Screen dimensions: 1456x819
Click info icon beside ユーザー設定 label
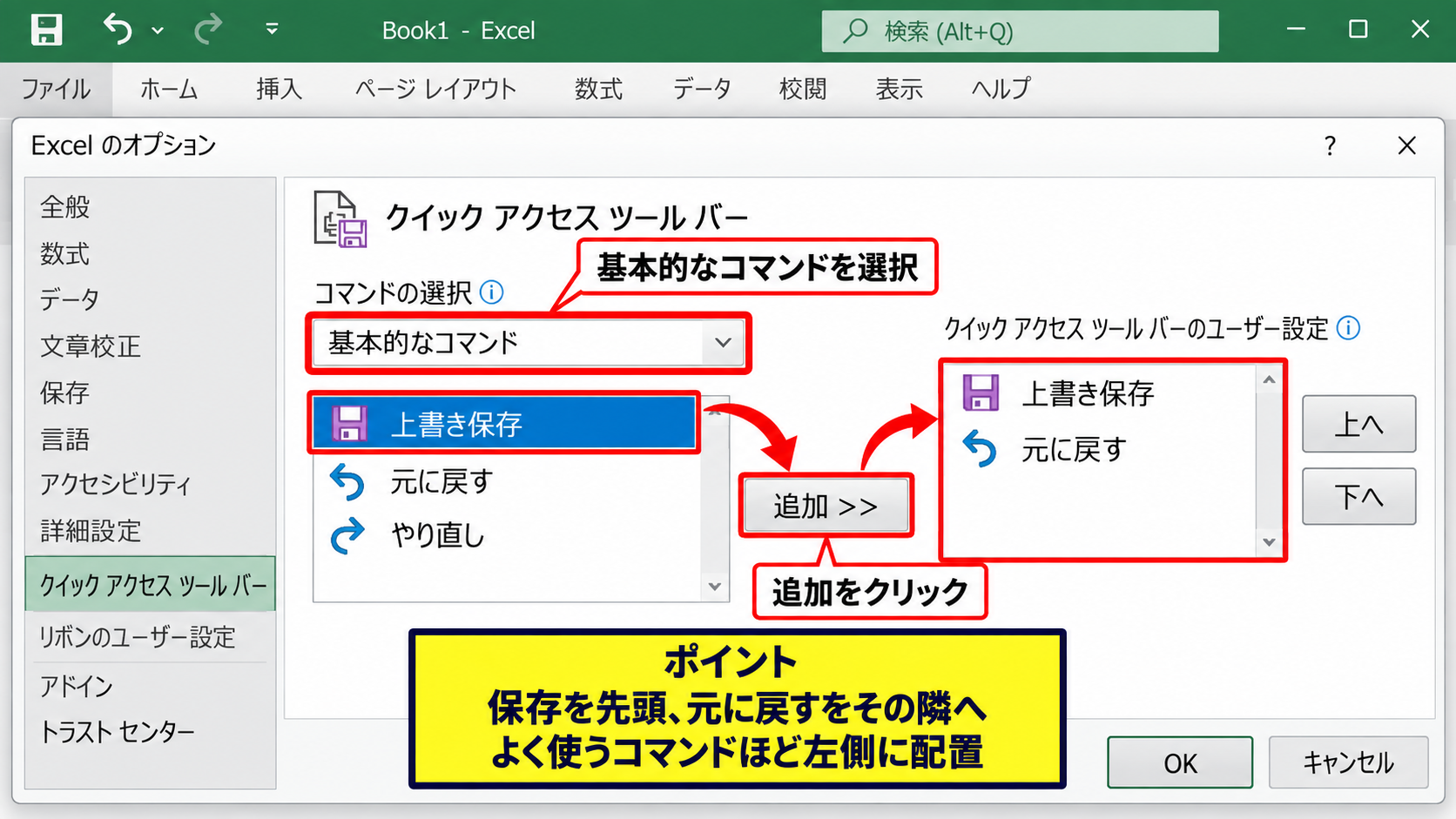click(x=1348, y=329)
